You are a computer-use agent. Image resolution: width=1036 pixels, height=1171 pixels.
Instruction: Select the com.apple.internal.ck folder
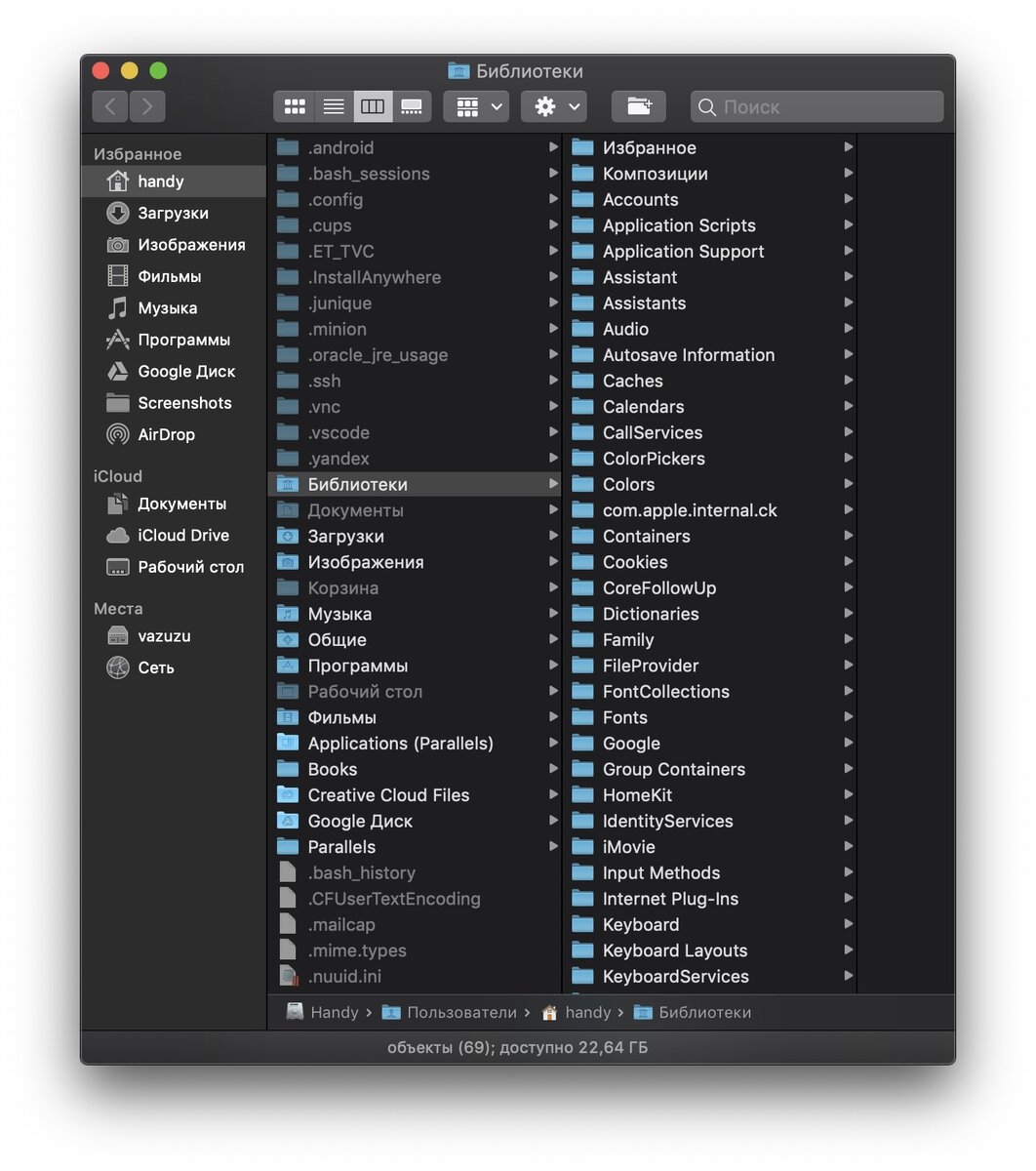coord(710,510)
